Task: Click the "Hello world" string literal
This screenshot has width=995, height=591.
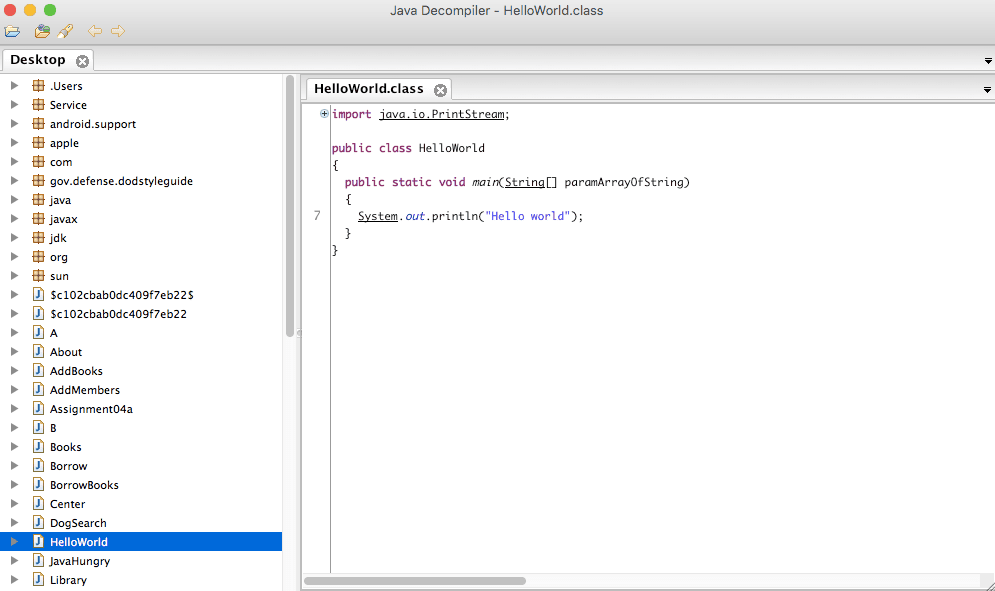Action: coord(527,216)
